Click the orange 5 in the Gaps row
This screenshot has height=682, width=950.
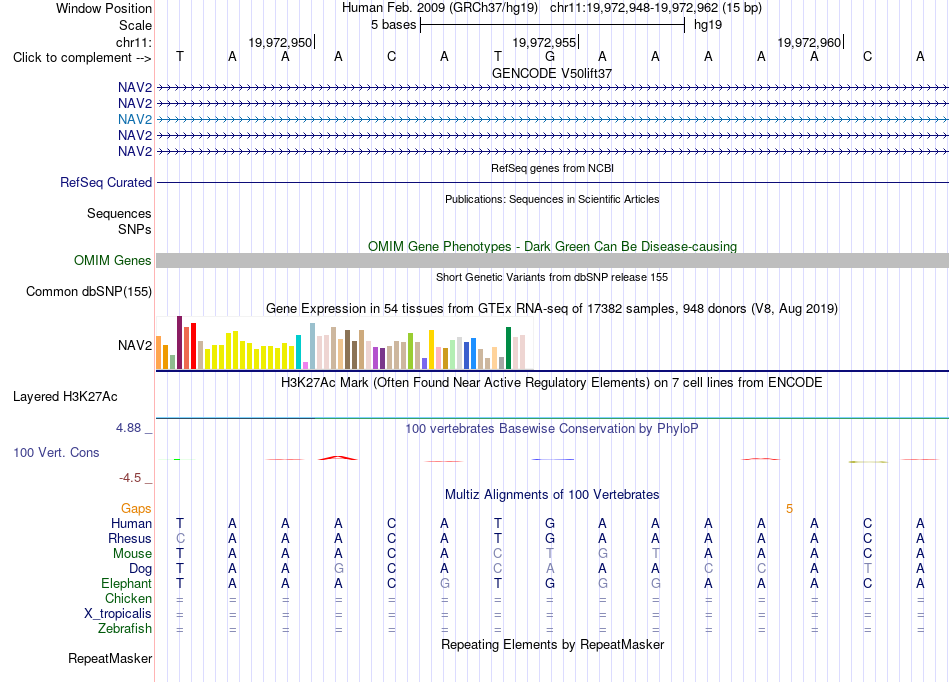coord(789,509)
